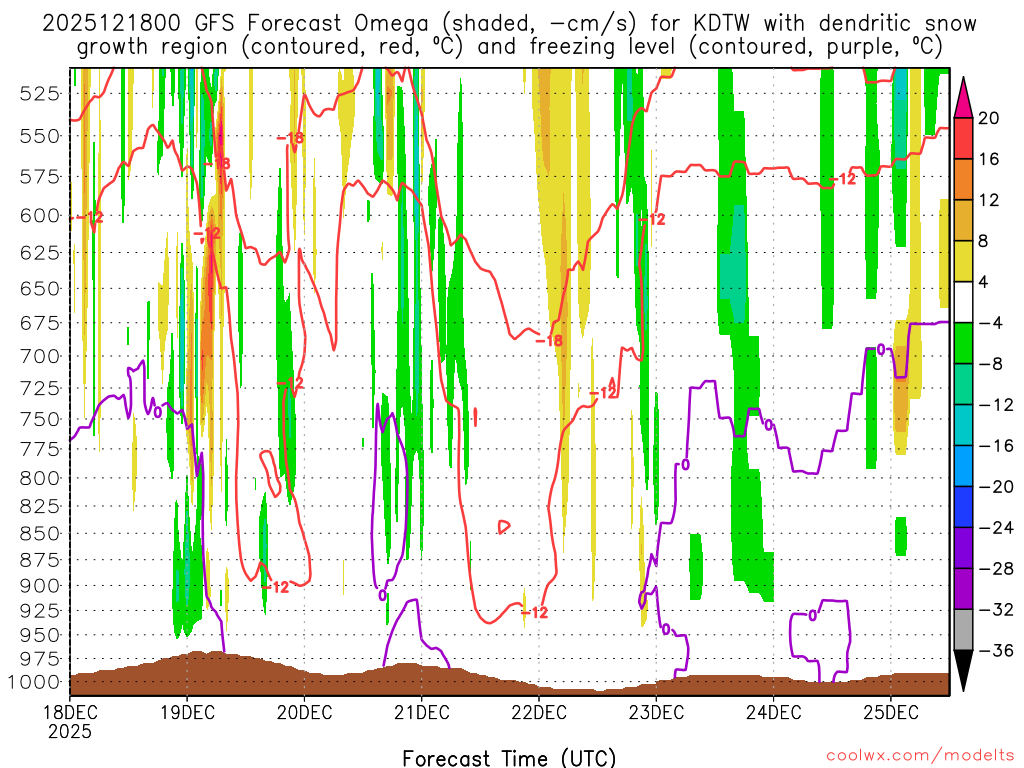
Task: Click the white -4 to 4 colorbar segment
Action: [x=963, y=302]
